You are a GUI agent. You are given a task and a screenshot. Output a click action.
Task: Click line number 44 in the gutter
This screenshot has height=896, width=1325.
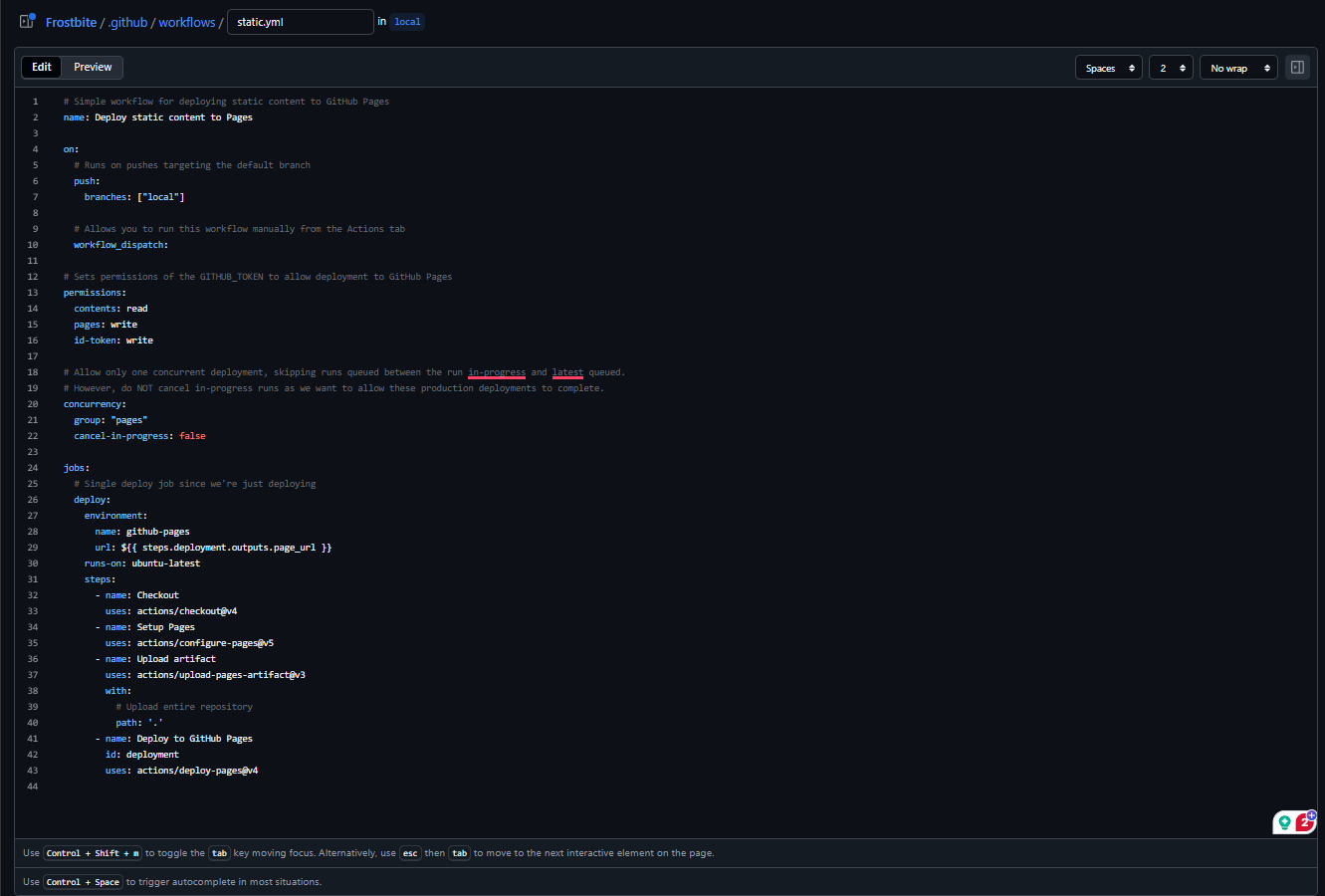click(33, 786)
